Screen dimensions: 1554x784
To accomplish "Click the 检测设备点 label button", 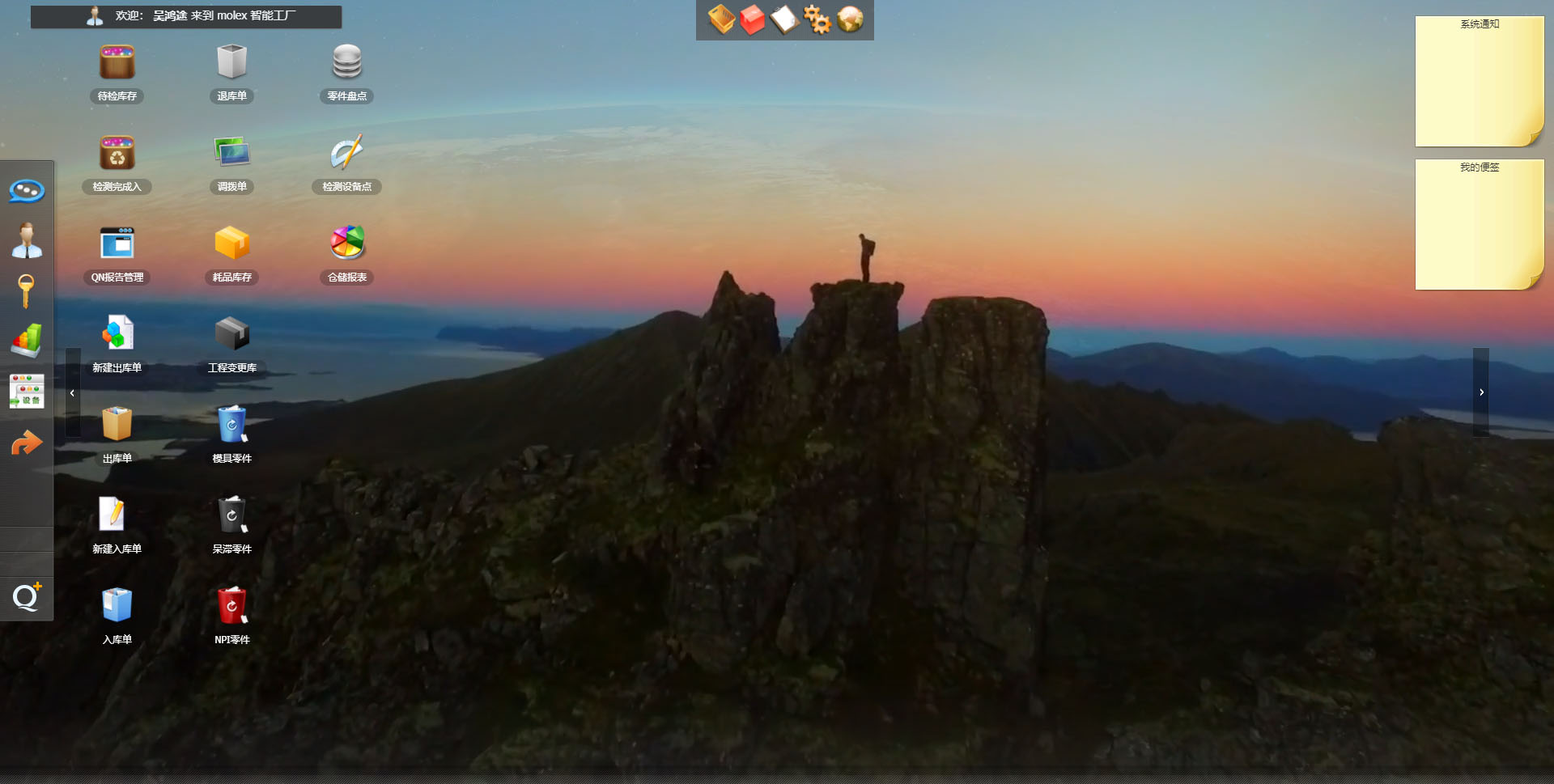I will (347, 187).
